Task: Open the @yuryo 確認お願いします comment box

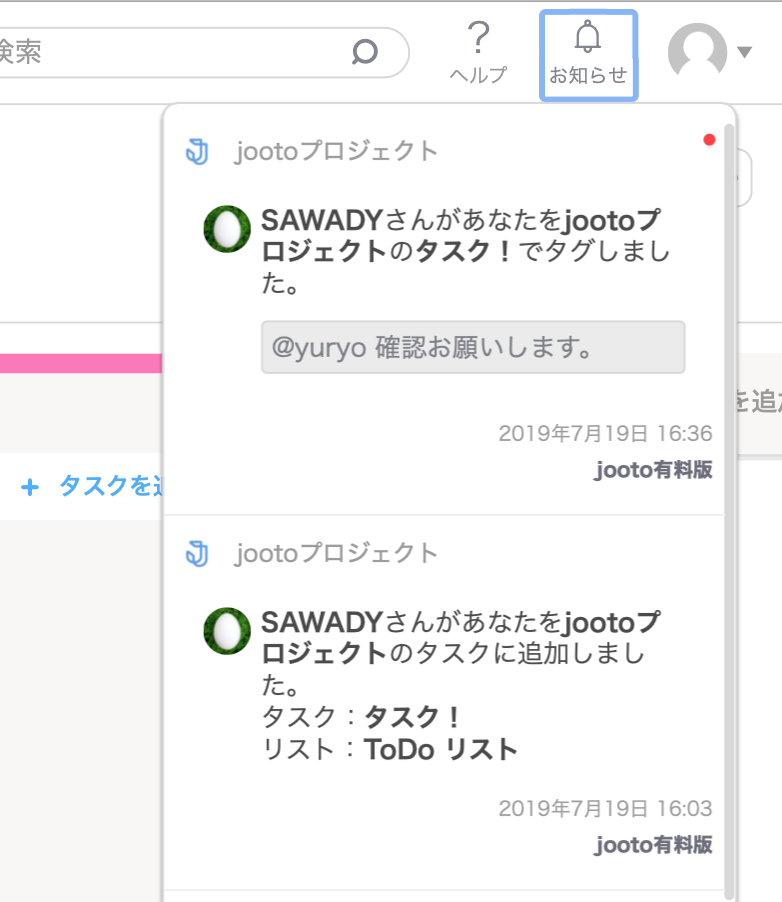Action: click(x=473, y=347)
